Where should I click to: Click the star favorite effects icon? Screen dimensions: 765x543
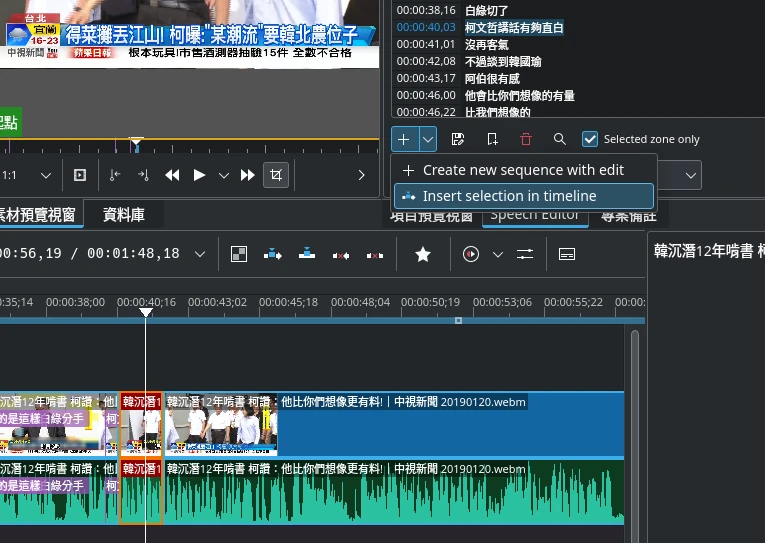(423, 254)
